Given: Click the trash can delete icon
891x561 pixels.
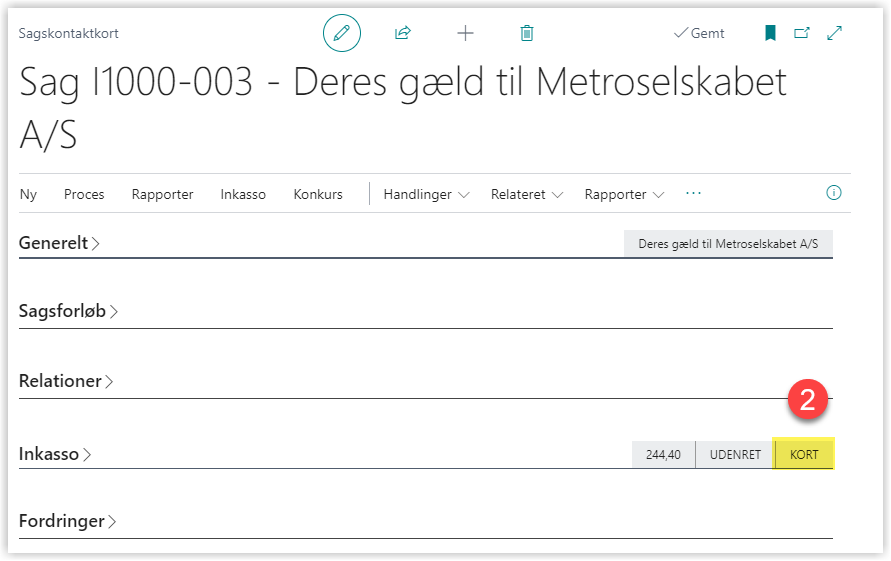Looking at the screenshot, I should point(527,33).
